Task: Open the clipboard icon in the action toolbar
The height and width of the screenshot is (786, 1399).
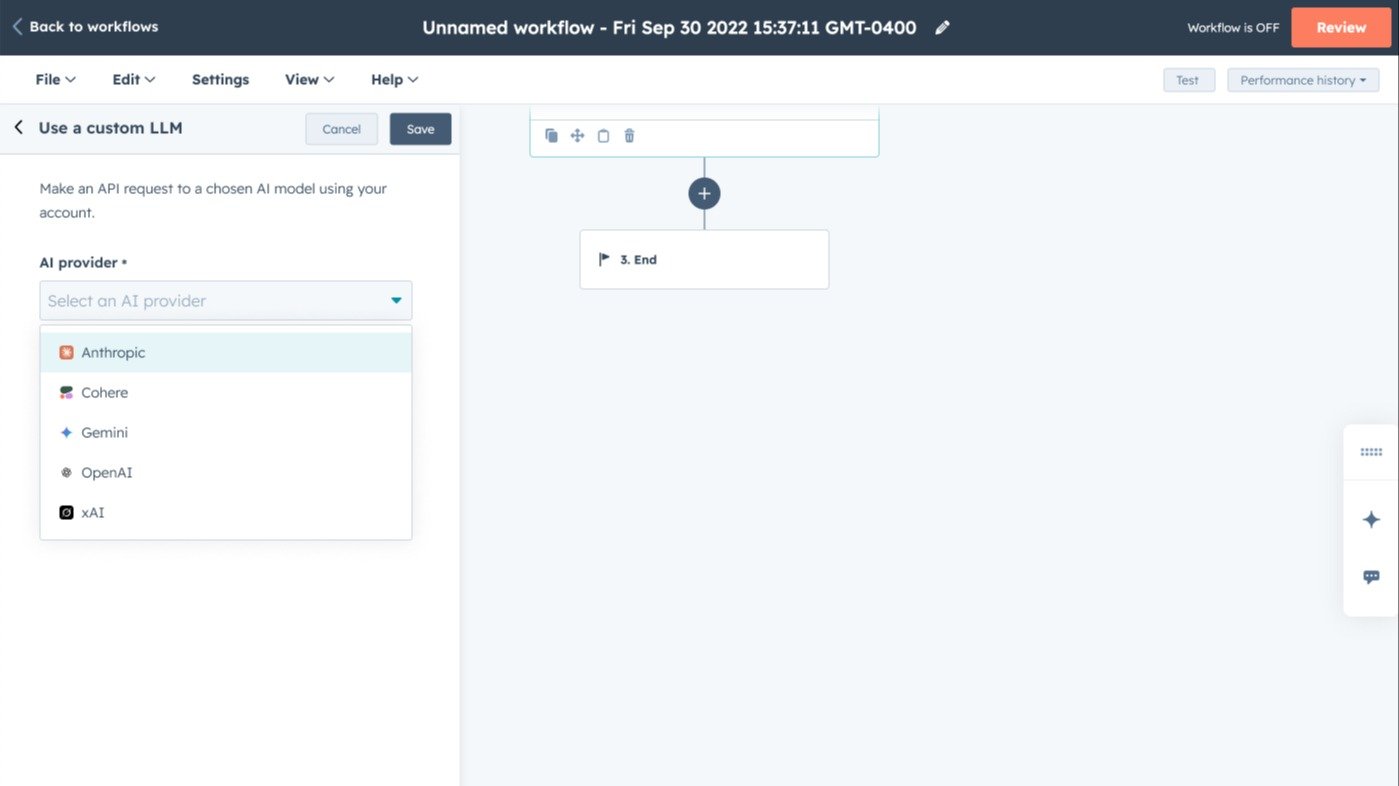Action: click(x=603, y=135)
